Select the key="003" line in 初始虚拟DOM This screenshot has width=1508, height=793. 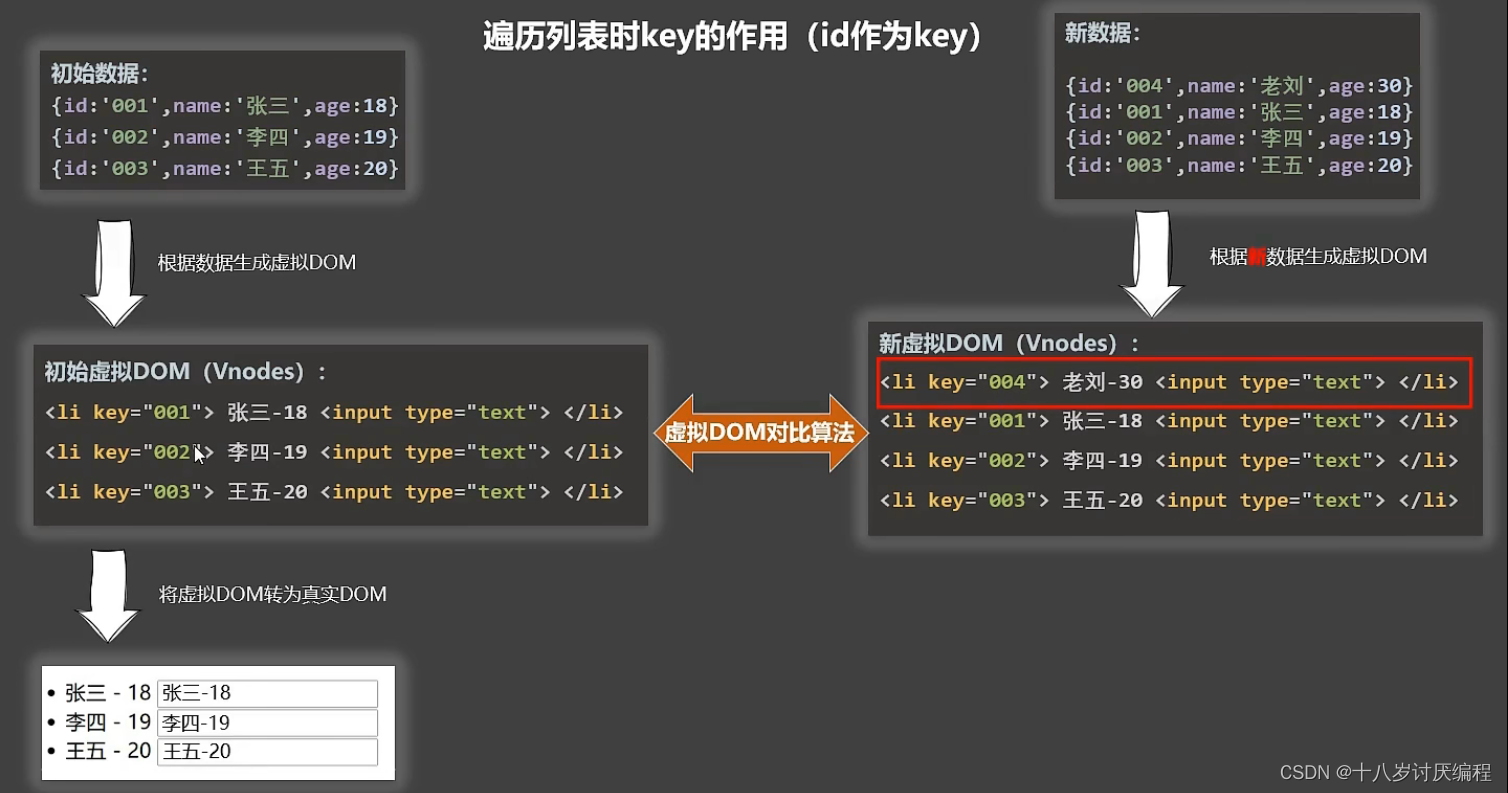334,492
